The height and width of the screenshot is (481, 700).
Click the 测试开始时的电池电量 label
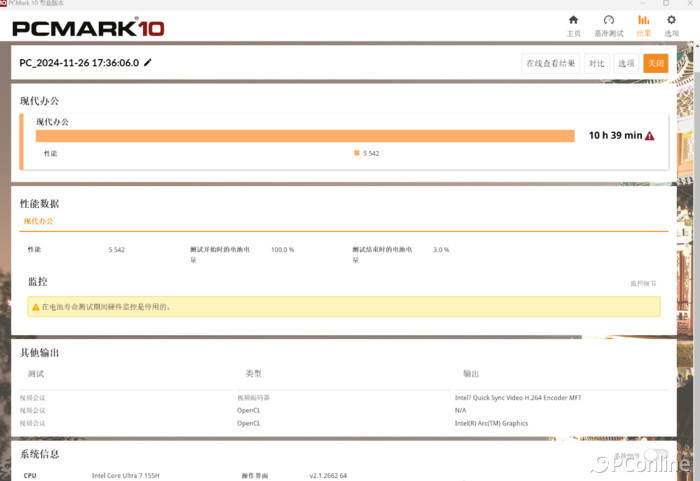220,254
